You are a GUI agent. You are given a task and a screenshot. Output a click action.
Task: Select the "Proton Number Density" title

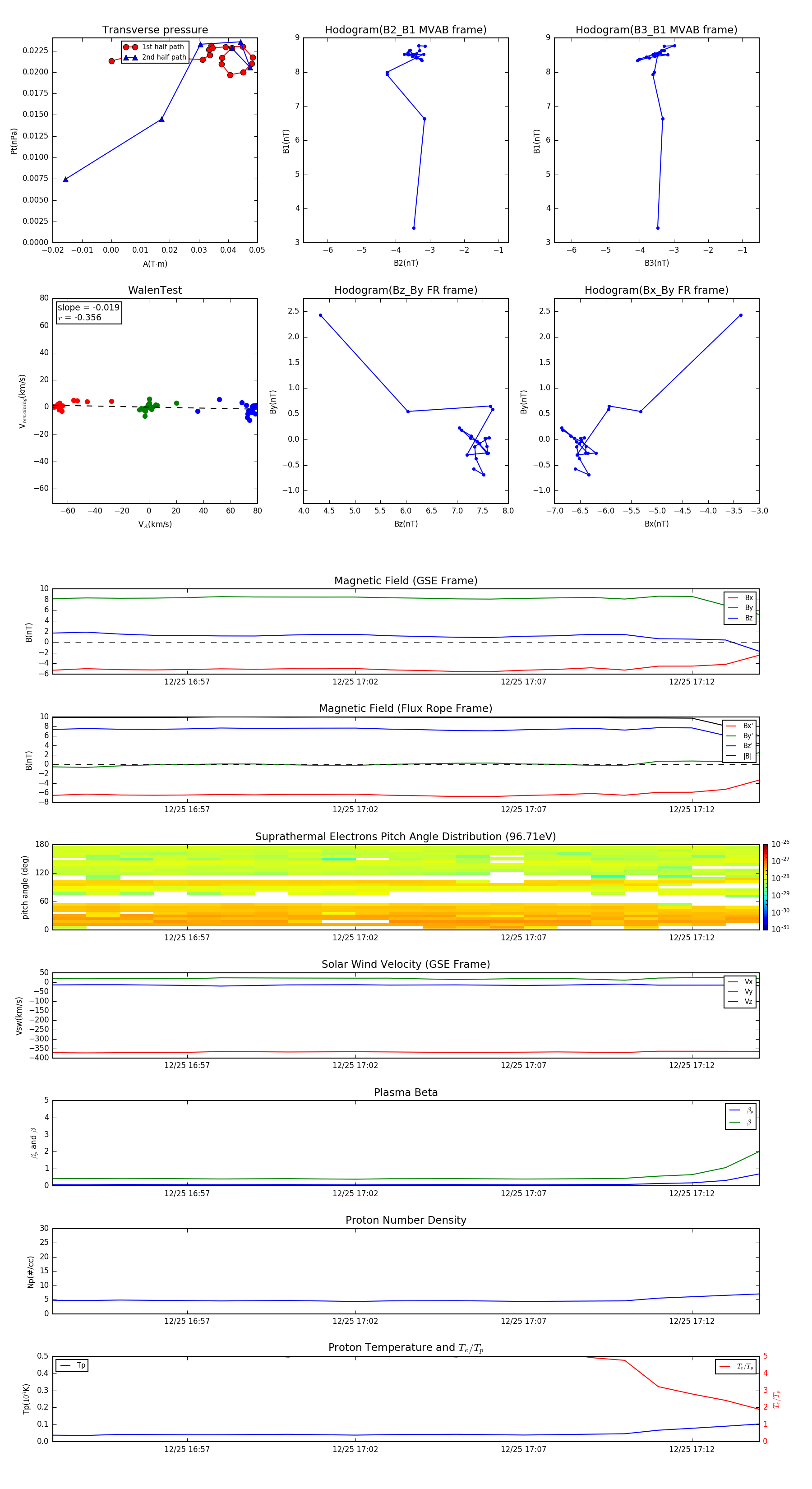coord(406,1220)
